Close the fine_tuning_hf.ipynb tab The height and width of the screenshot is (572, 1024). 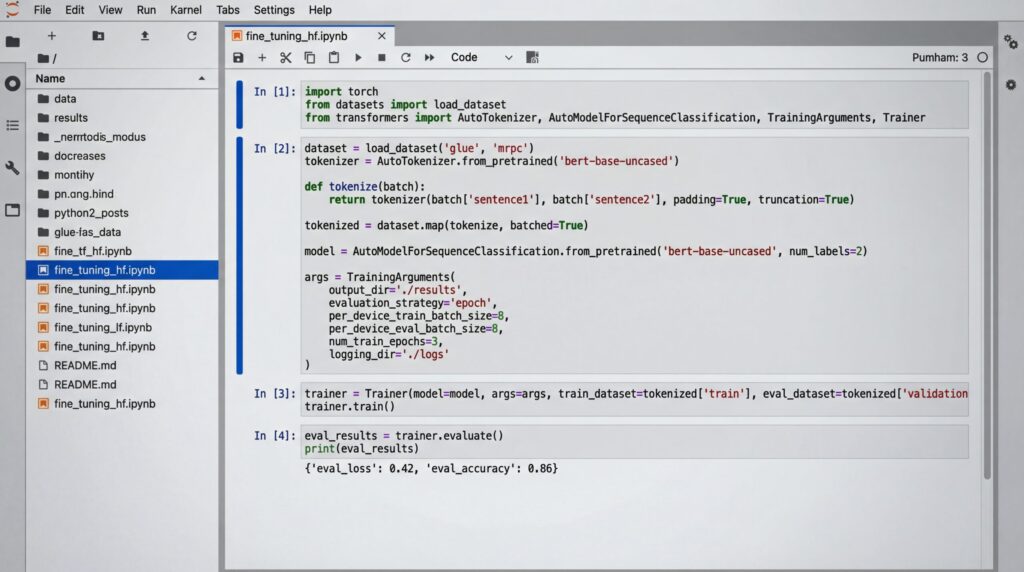click(381, 36)
